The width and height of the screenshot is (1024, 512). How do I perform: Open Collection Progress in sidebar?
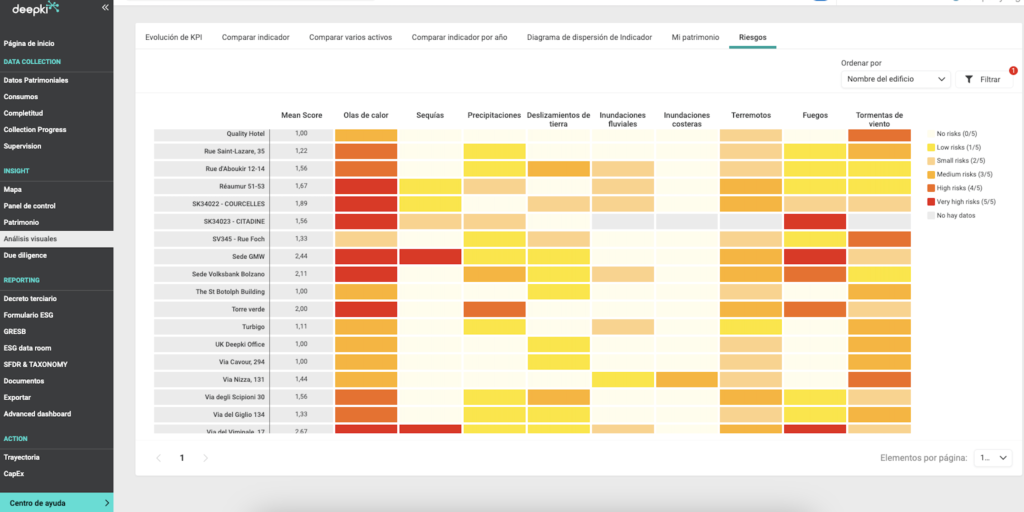pyautogui.click(x=35, y=129)
